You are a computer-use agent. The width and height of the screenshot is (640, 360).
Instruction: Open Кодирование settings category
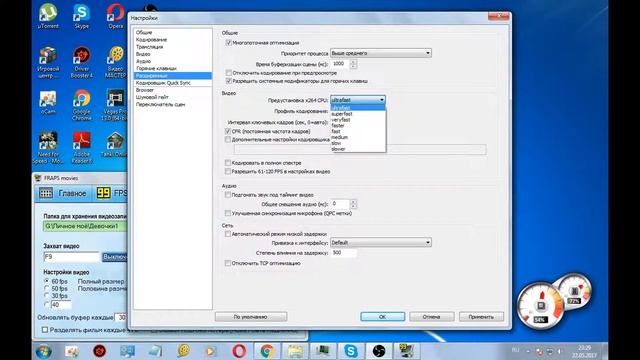pyautogui.click(x=173, y=40)
